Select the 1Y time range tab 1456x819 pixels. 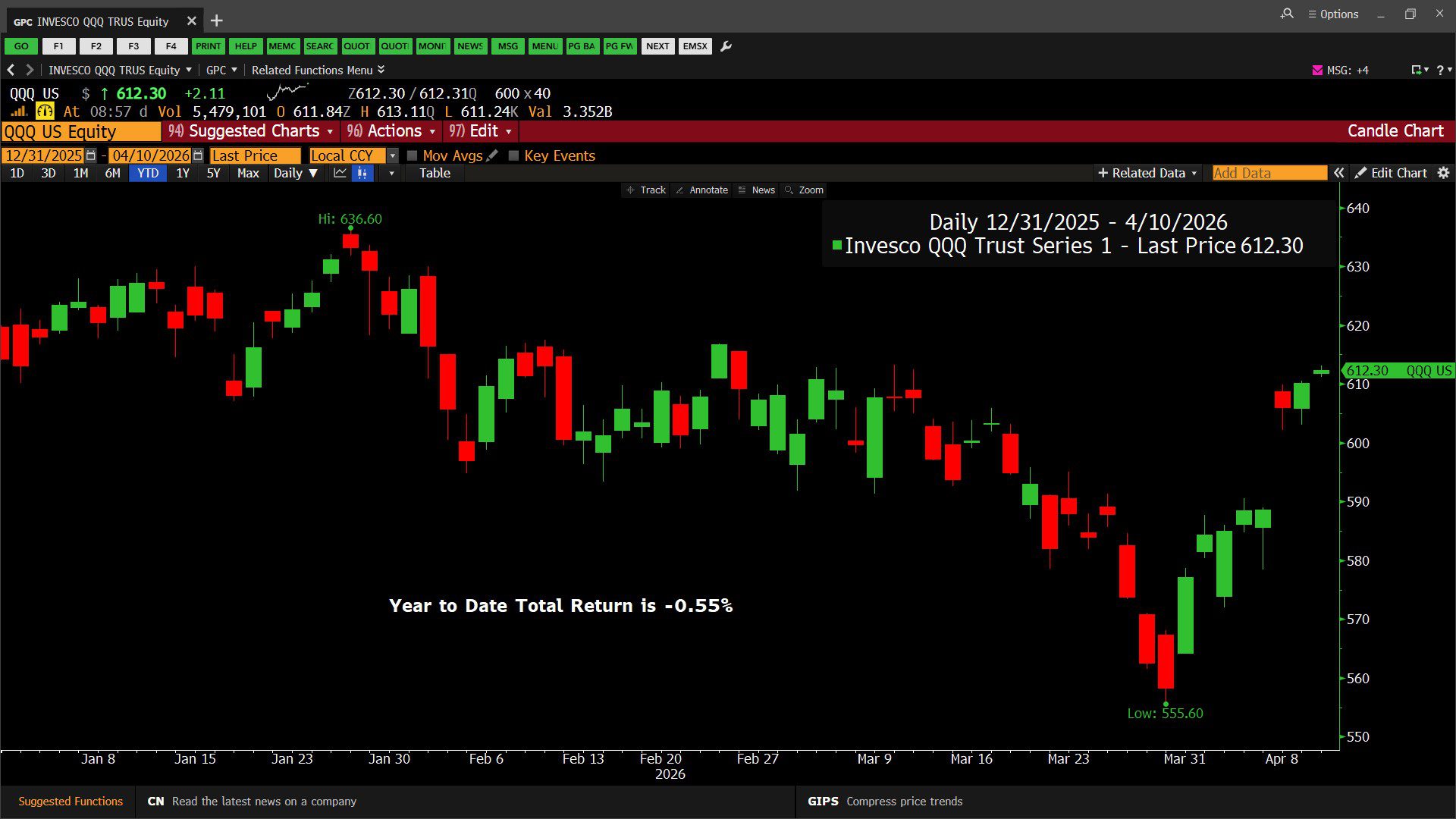pos(183,173)
